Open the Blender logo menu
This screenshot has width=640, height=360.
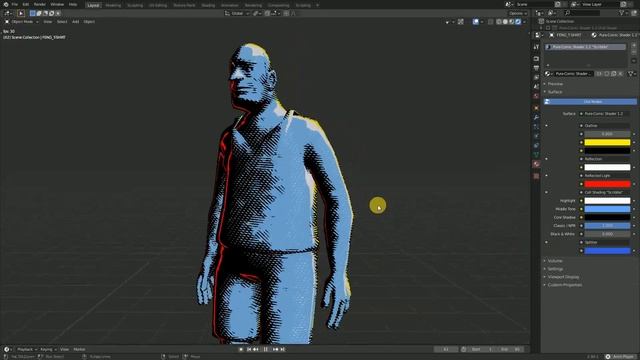(6, 4)
